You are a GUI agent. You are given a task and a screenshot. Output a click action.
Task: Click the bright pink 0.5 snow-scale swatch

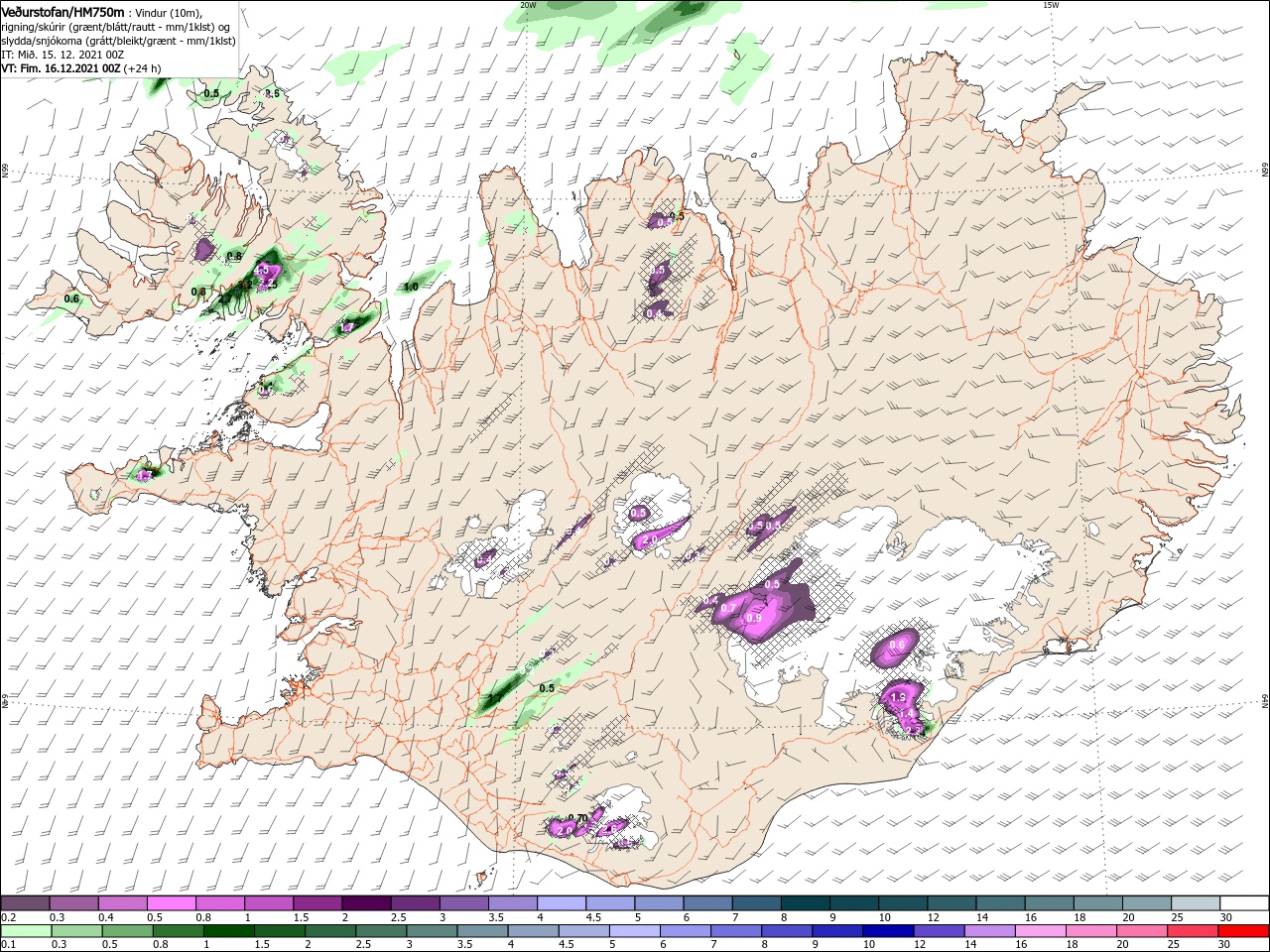(x=171, y=903)
